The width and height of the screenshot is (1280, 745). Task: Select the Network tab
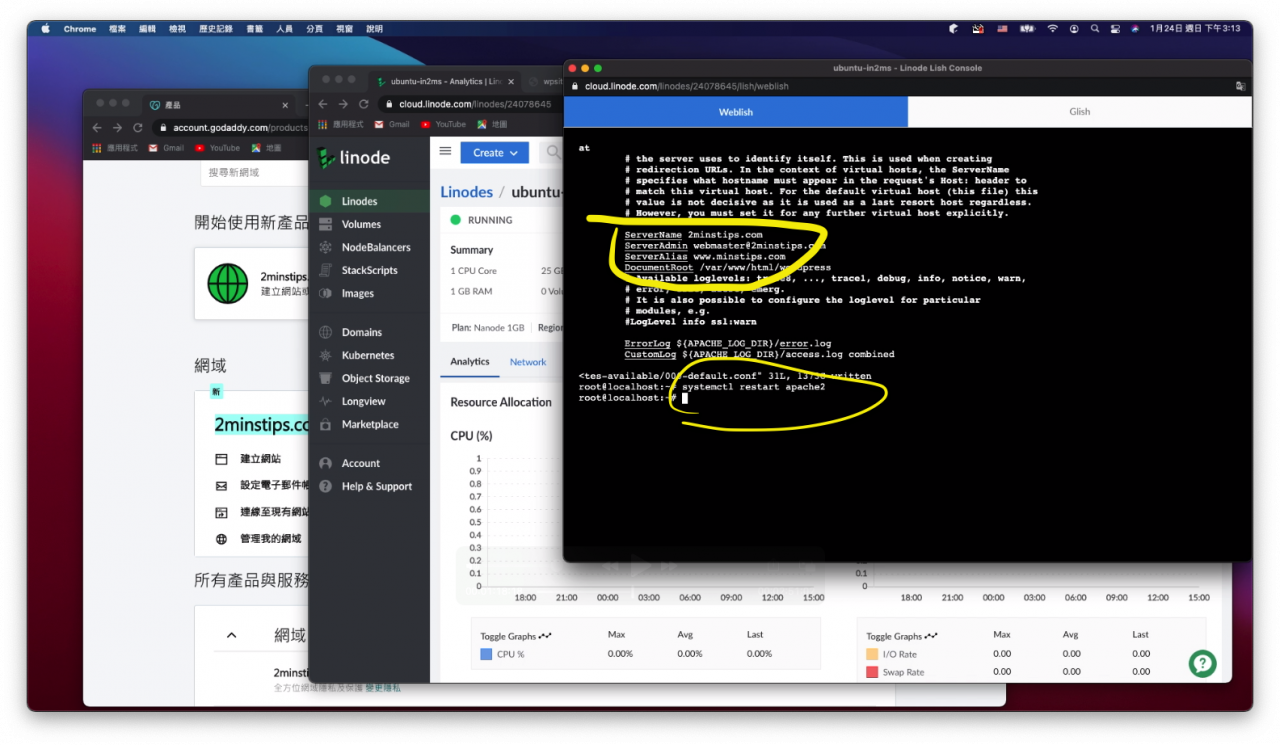[528, 362]
